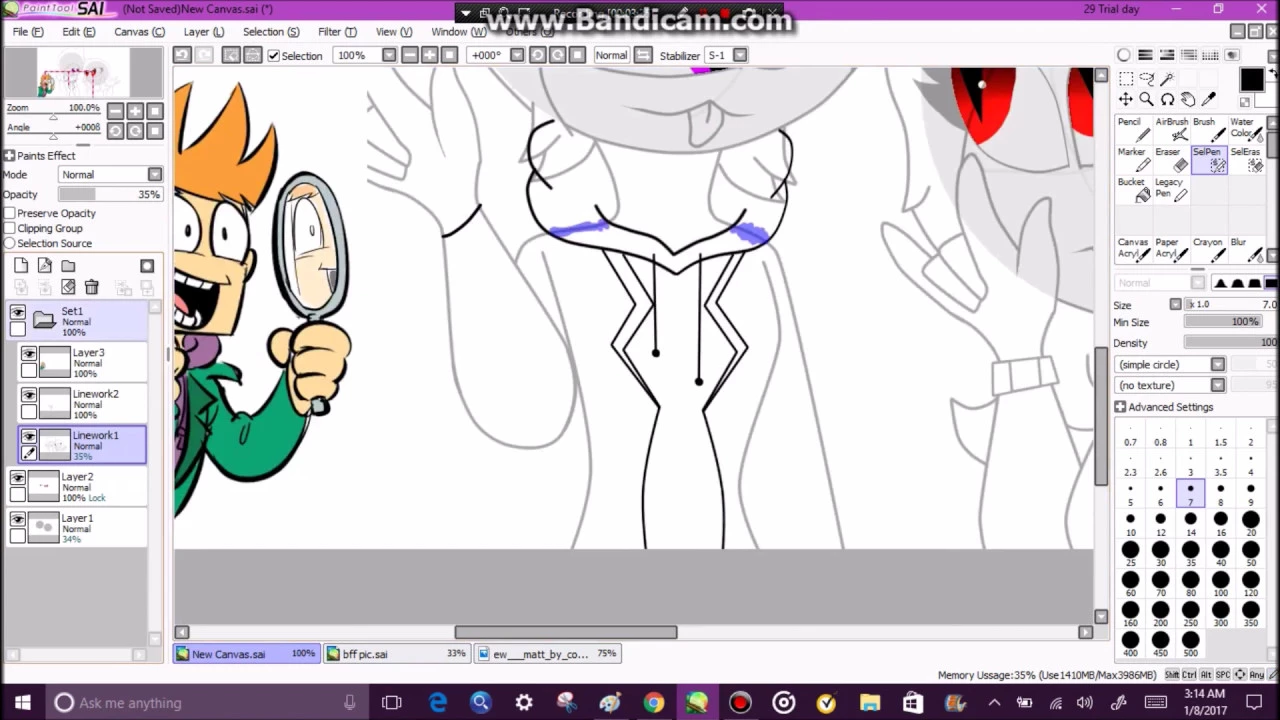Hide Layer1 with its eye icon
1280x720 pixels.
point(18,520)
